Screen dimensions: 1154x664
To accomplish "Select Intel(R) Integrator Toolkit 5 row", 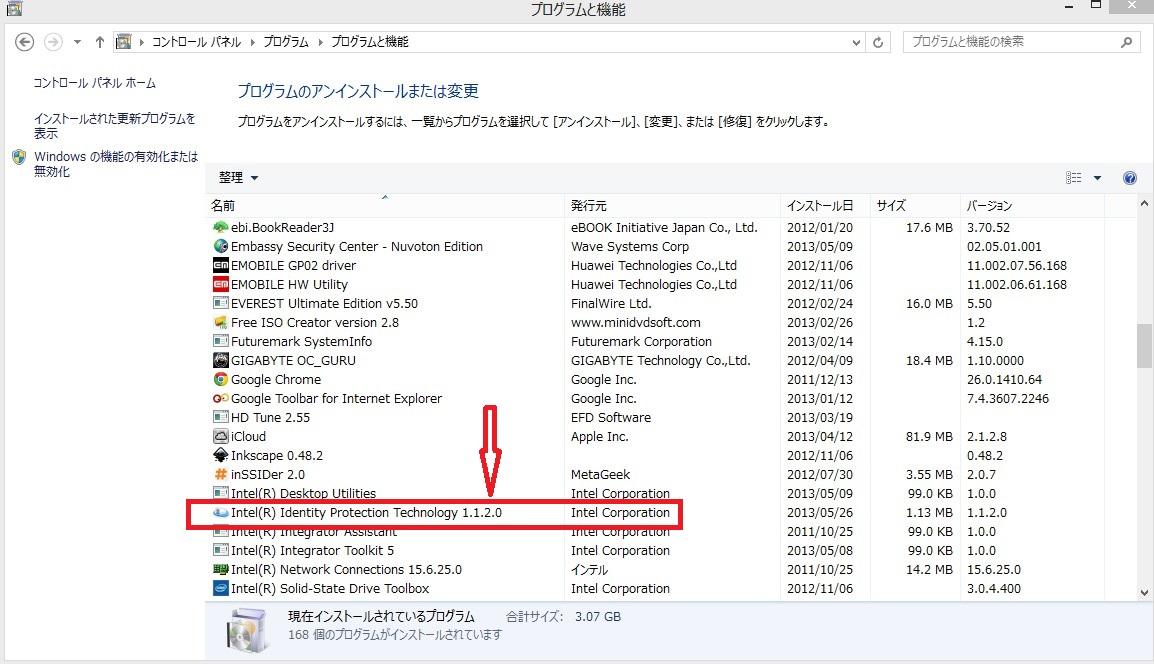I will (655, 551).
